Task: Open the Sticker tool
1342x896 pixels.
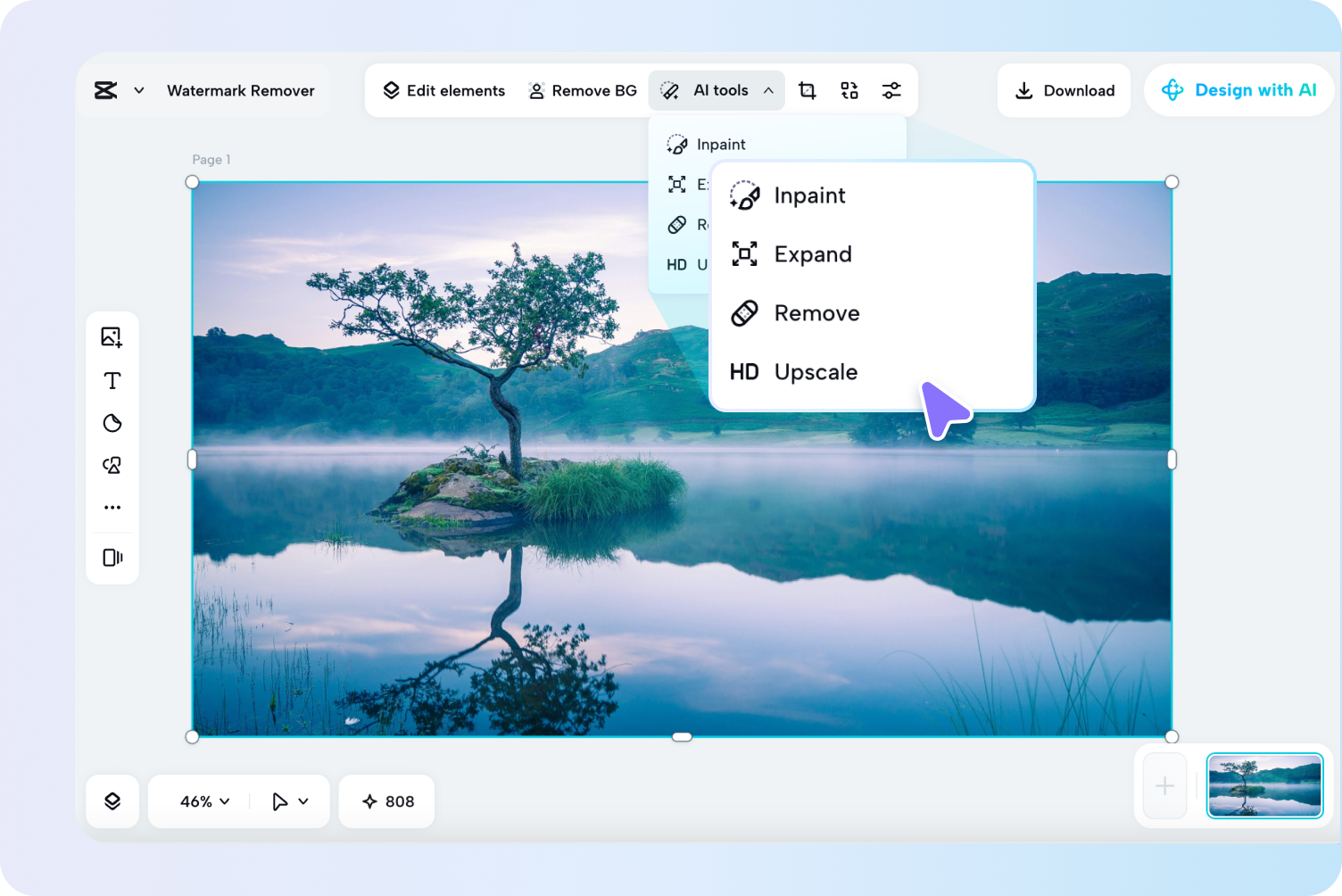Action: 112,423
